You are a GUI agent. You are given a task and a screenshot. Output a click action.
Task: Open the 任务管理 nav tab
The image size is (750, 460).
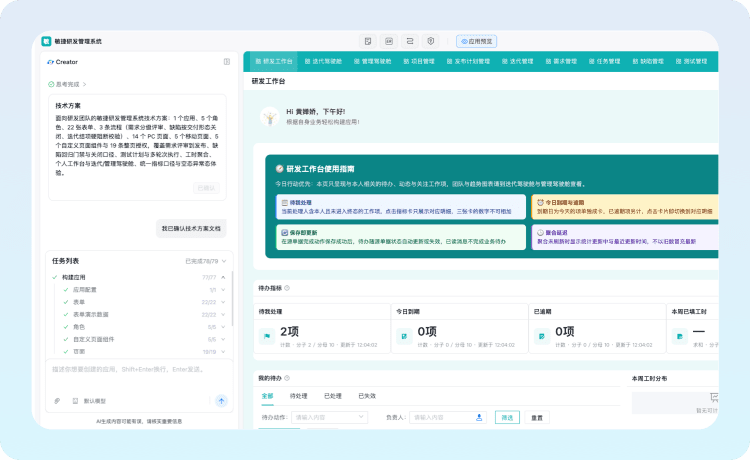[x=605, y=61]
